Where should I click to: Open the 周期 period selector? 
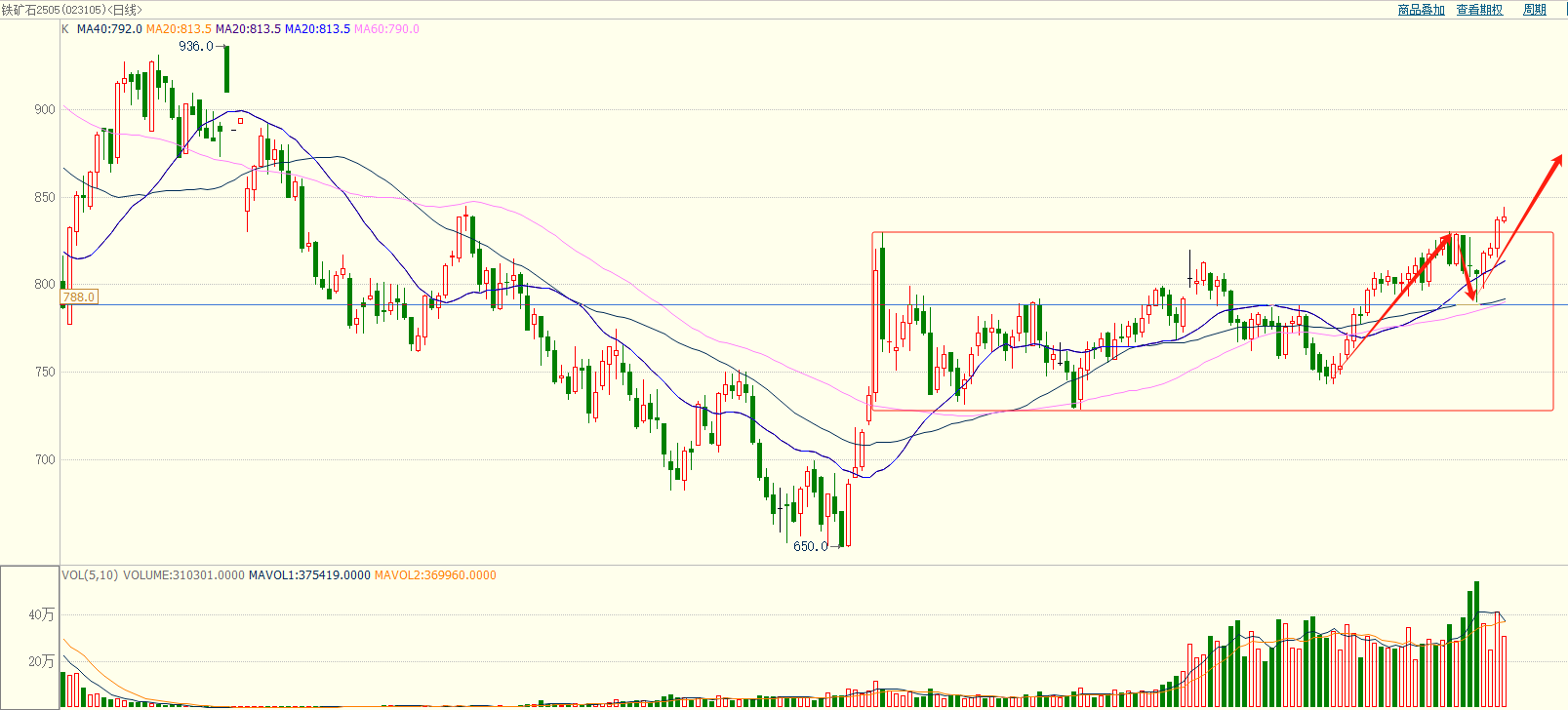[1535, 10]
